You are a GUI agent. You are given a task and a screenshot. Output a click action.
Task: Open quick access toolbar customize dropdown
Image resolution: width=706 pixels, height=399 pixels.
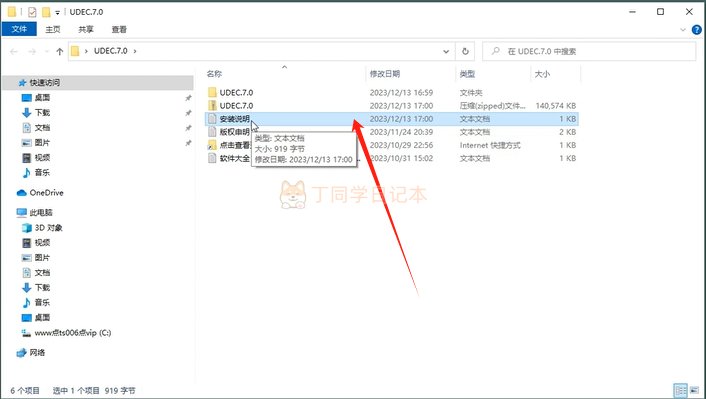[x=57, y=12]
